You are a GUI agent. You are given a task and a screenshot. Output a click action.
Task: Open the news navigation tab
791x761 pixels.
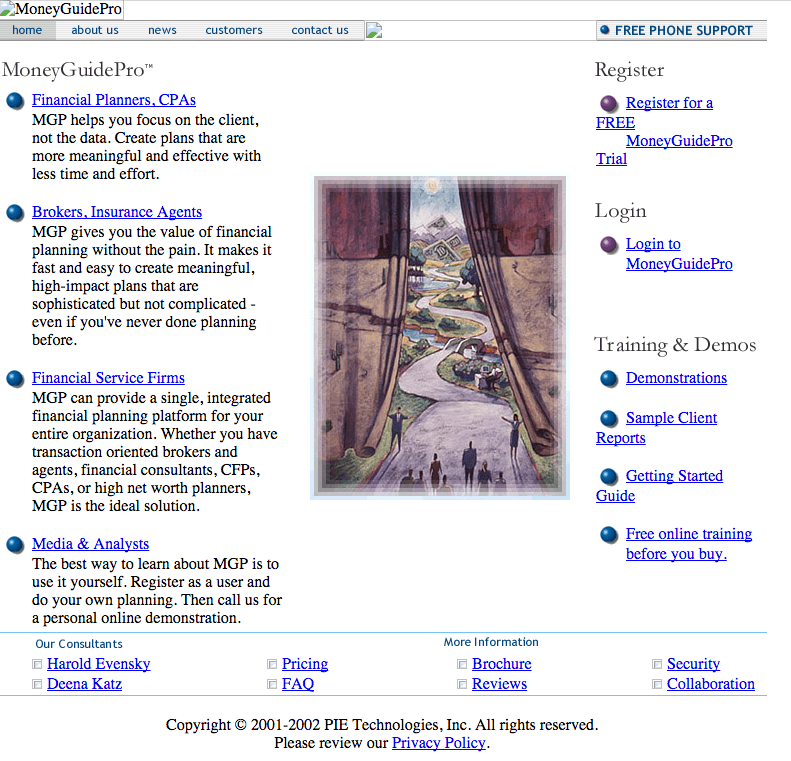(x=162, y=30)
